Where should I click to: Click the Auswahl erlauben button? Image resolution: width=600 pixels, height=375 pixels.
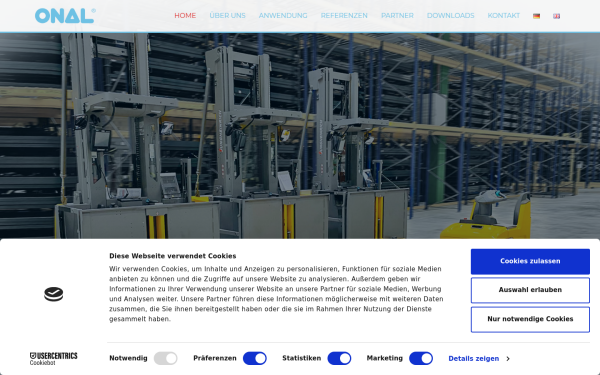click(530, 290)
